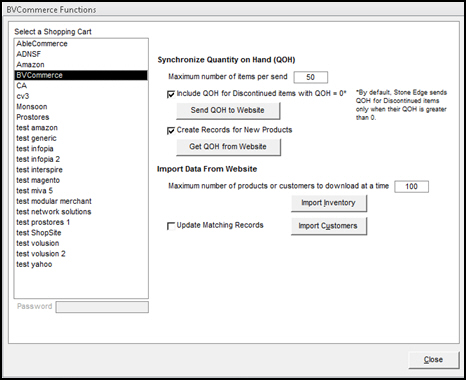The height and width of the screenshot is (380, 466).
Task: Select CA shopping cart
Action: pos(81,86)
